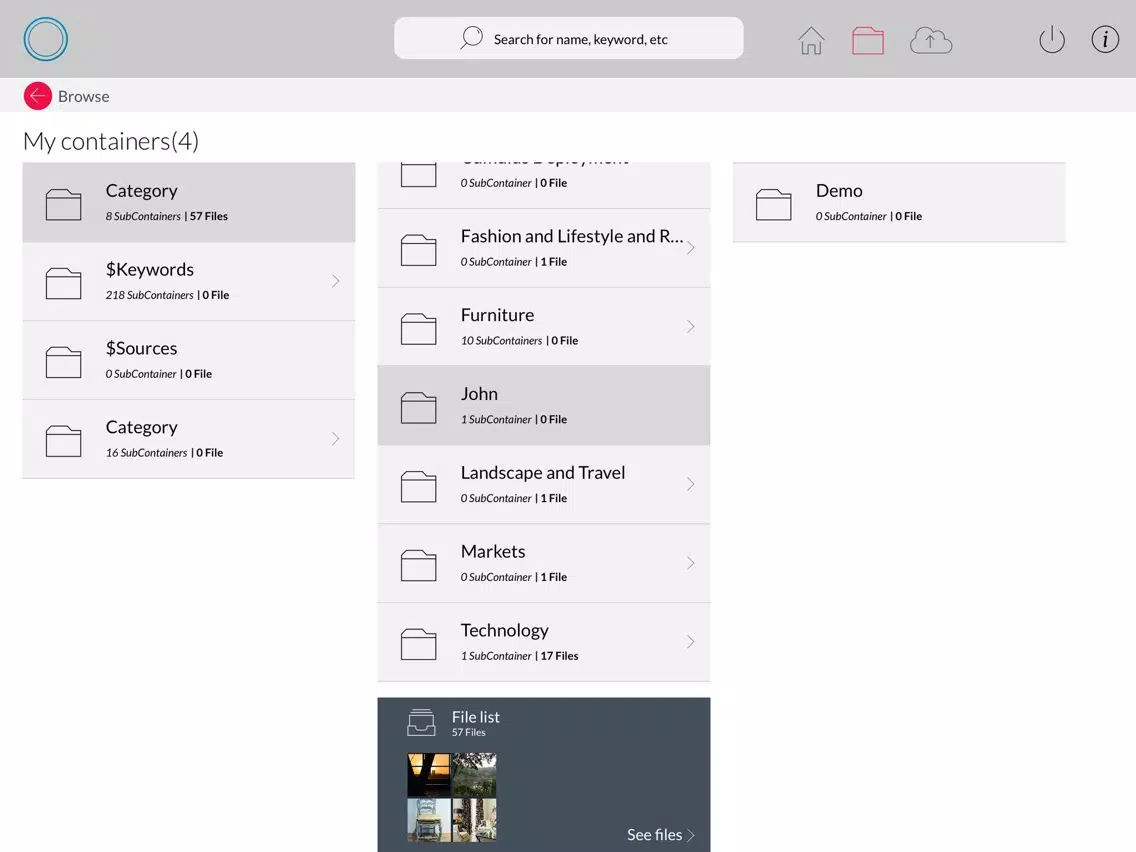Expand the Category 16 SubContainers chevron

pyautogui.click(x=335, y=439)
